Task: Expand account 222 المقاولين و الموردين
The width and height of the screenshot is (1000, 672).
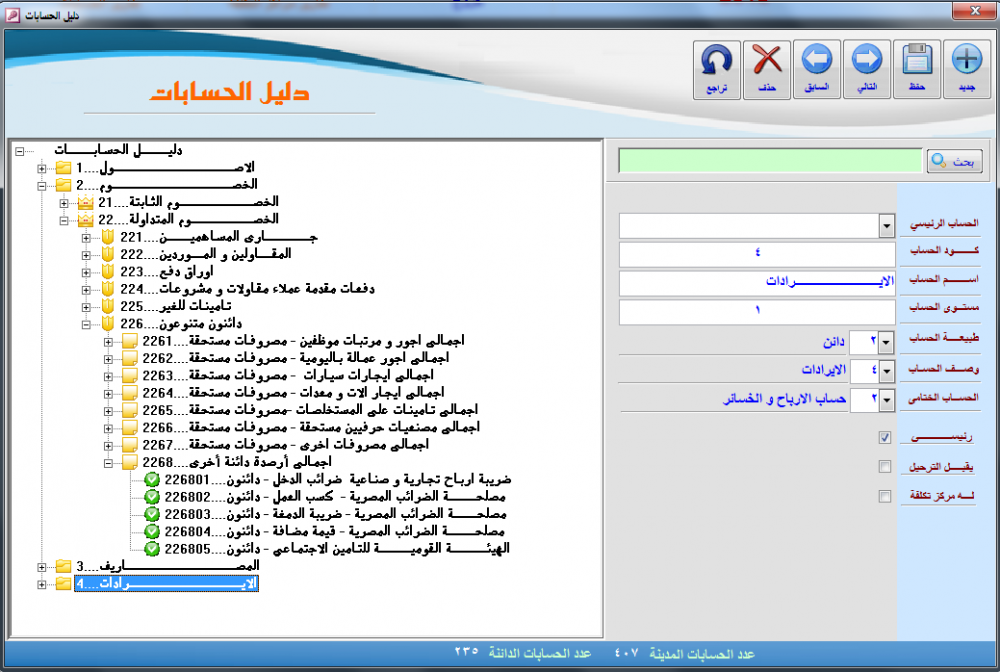Action: click(x=86, y=255)
